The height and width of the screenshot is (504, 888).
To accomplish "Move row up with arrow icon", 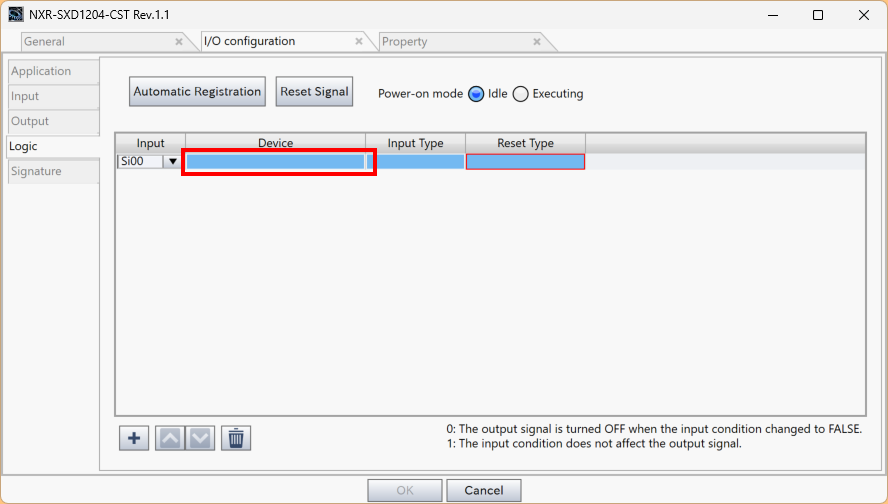I will [x=170, y=438].
